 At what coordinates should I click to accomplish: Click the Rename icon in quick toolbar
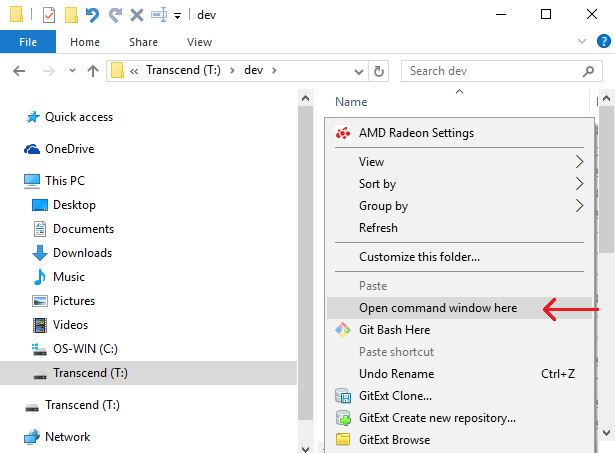(x=159, y=15)
